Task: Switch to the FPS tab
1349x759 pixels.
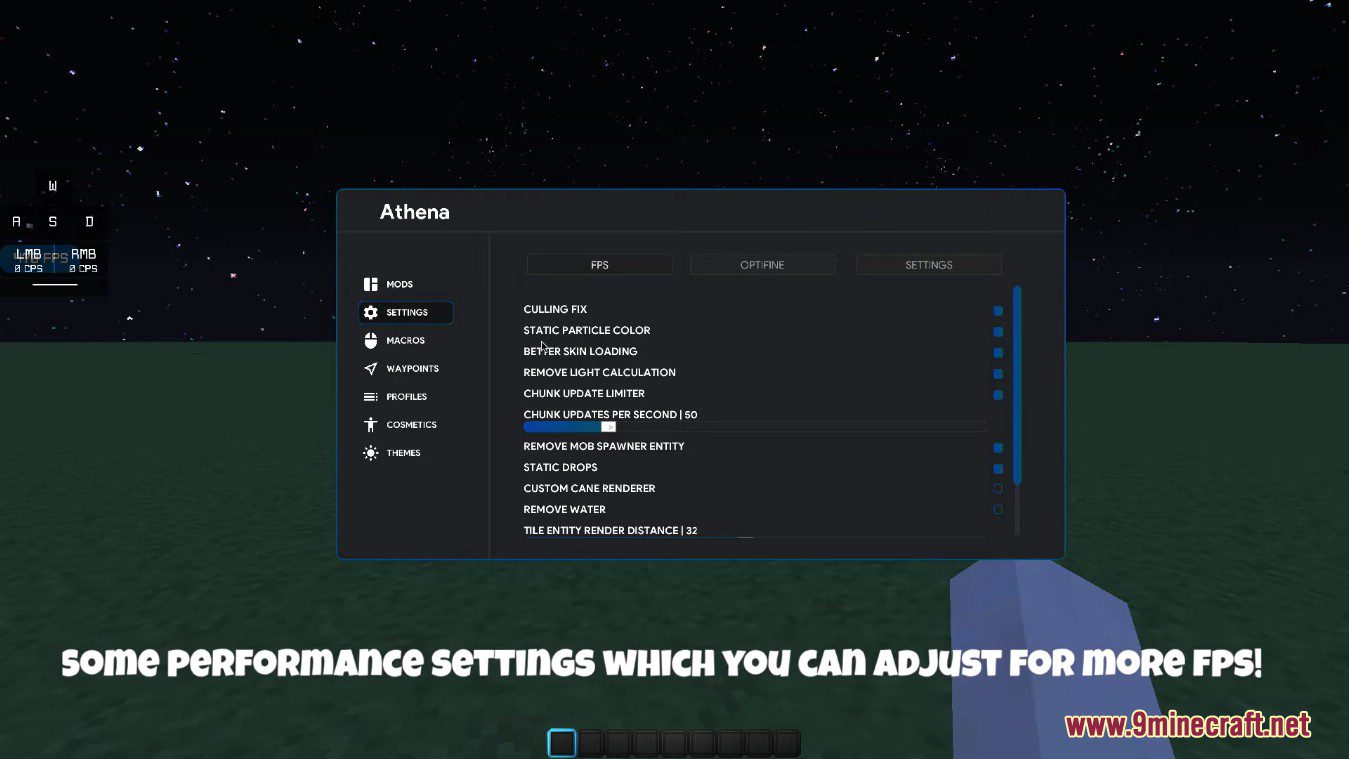Action: click(x=600, y=265)
